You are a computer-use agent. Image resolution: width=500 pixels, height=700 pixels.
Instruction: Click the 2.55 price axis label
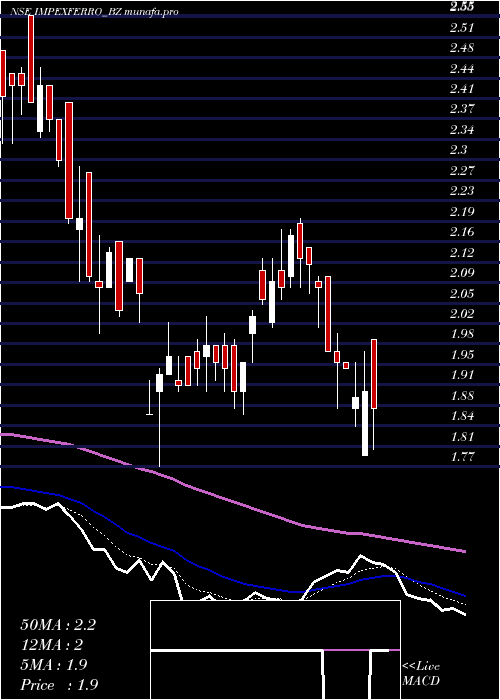pos(462,7)
